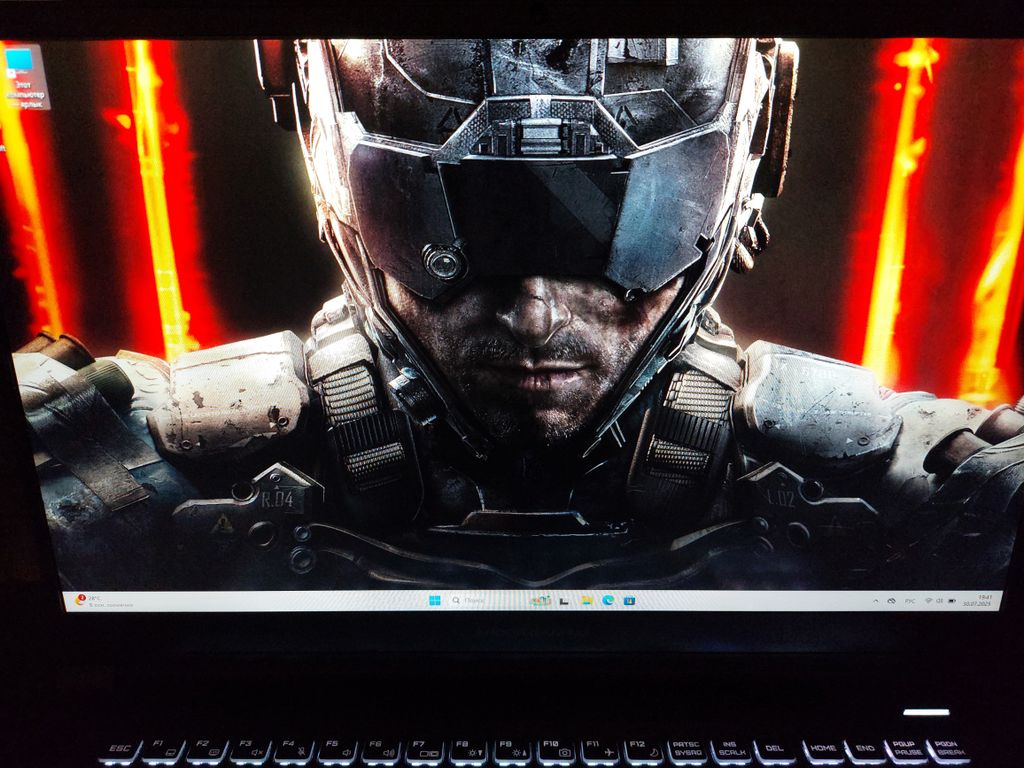
Task: Open Microsoft Edge from the taskbar
Action: coord(608,601)
